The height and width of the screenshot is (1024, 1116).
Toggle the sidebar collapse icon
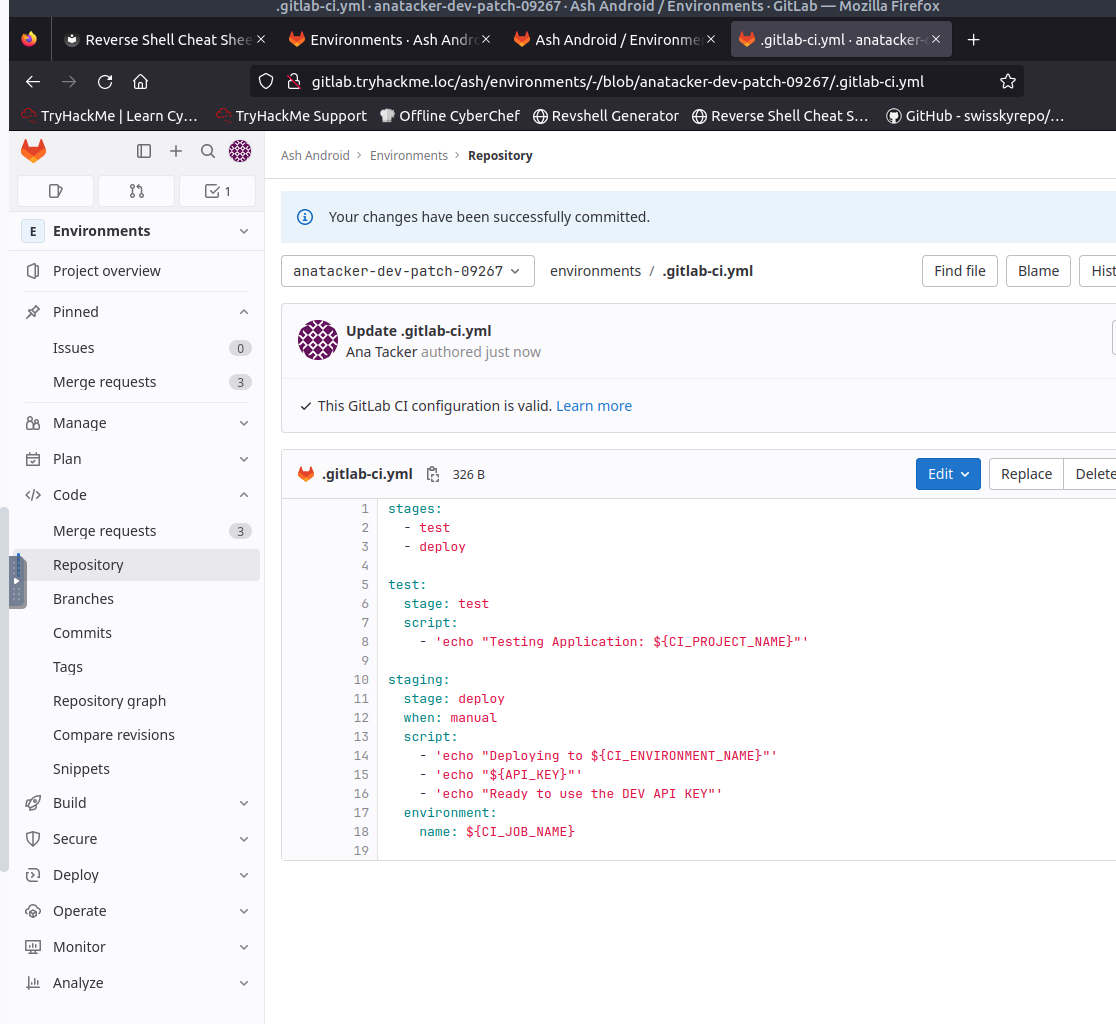[144, 151]
